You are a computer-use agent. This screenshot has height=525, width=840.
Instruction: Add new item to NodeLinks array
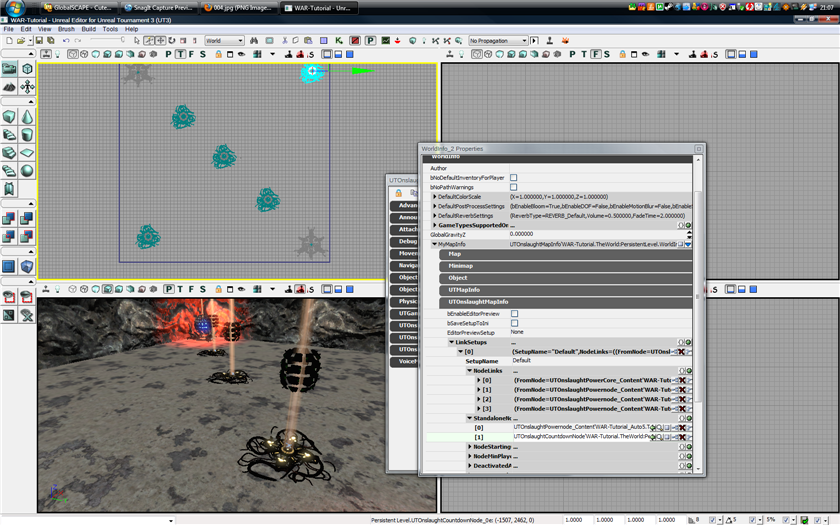(689, 371)
